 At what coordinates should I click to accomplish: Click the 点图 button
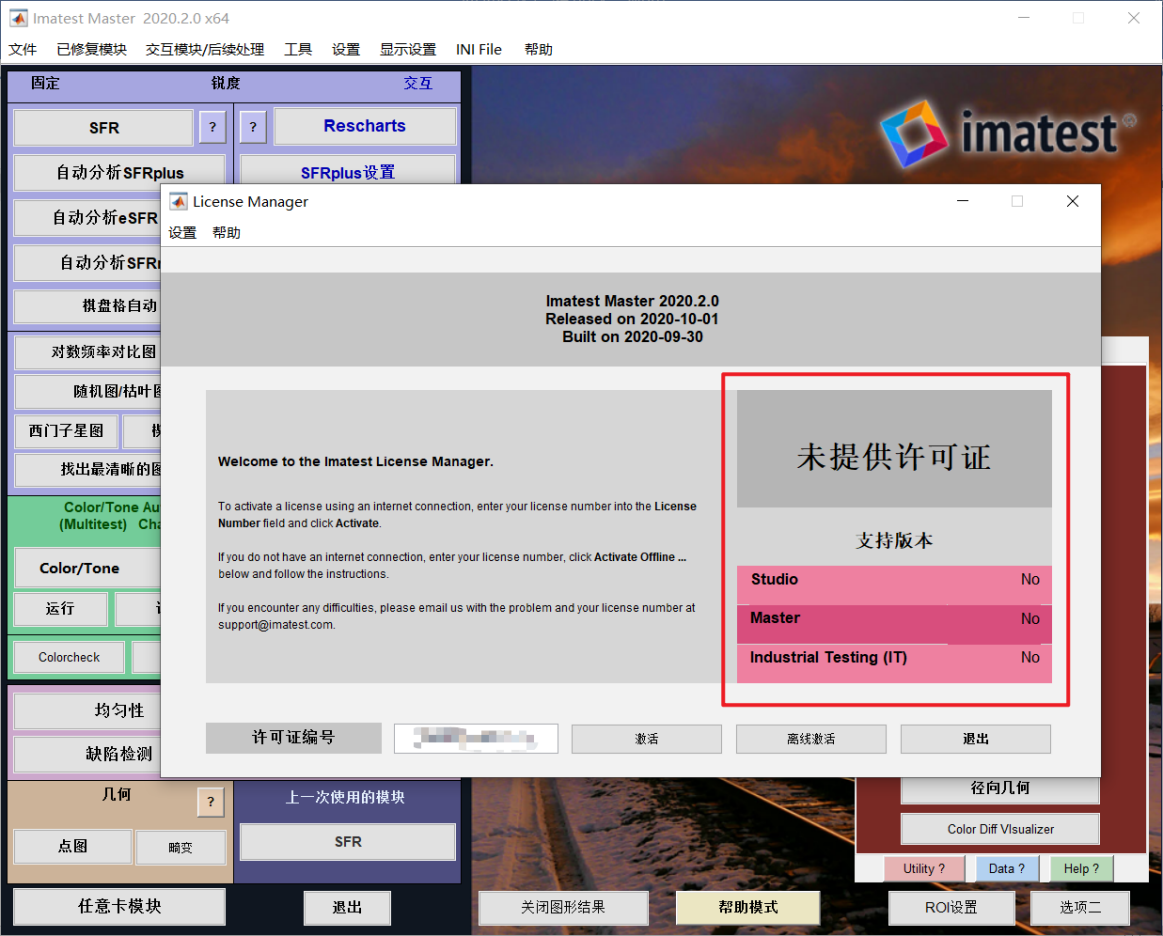tap(73, 846)
